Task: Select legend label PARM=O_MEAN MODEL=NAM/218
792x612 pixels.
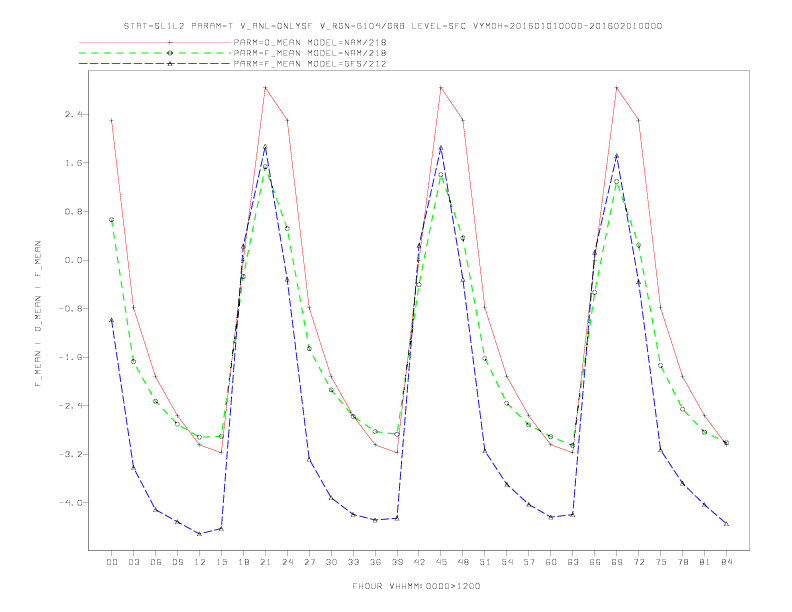Action: pos(310,42)
